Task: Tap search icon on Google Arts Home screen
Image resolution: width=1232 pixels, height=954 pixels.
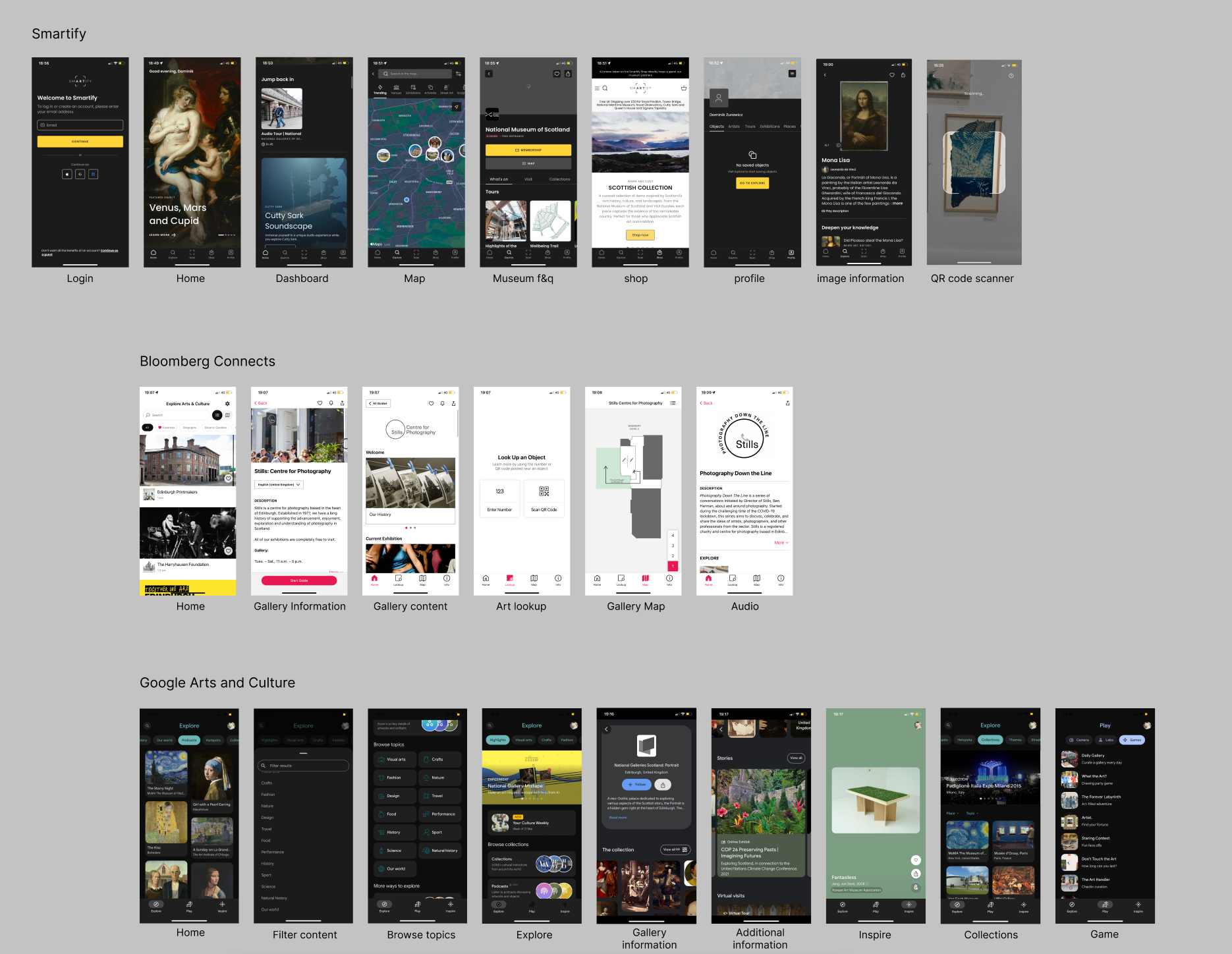Action: tap(148, 725)
